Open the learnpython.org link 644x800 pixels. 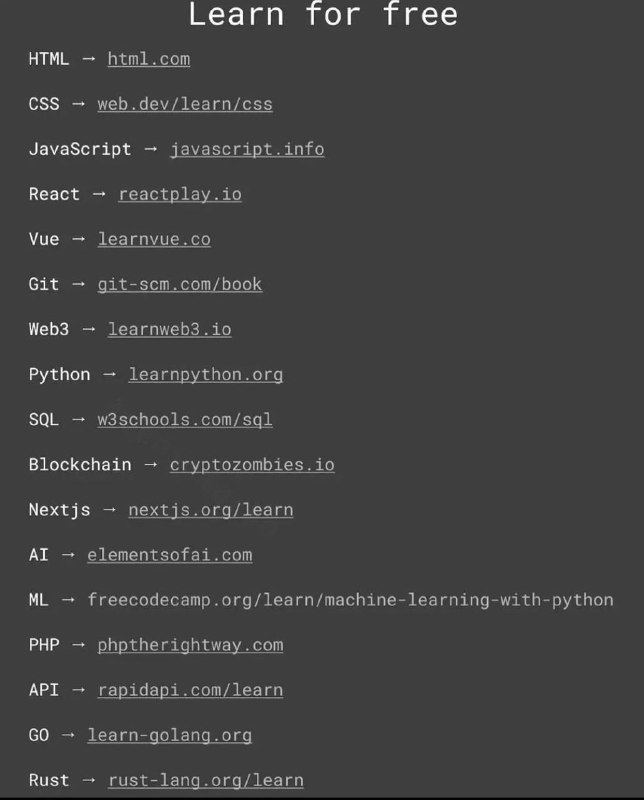point(206,375)
